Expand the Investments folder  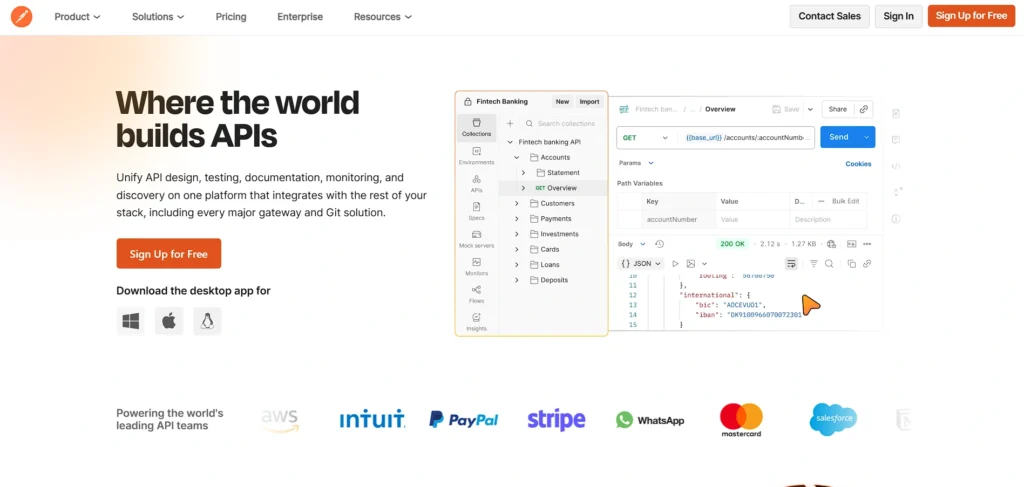coord(517,234)
